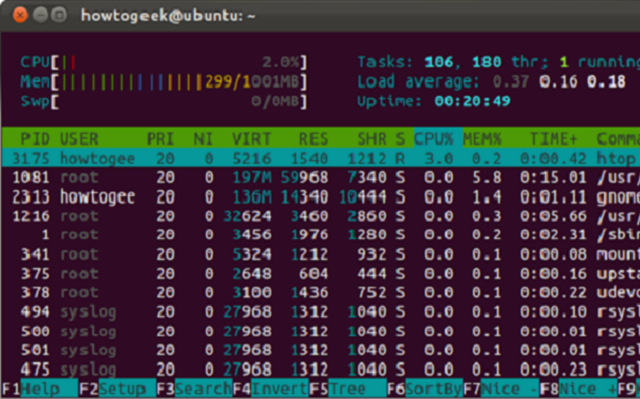Image resolution: width=640 pixels, height=399 pixels.
Task: Open the F6 SortBy menu
Action: coord(424,390)
